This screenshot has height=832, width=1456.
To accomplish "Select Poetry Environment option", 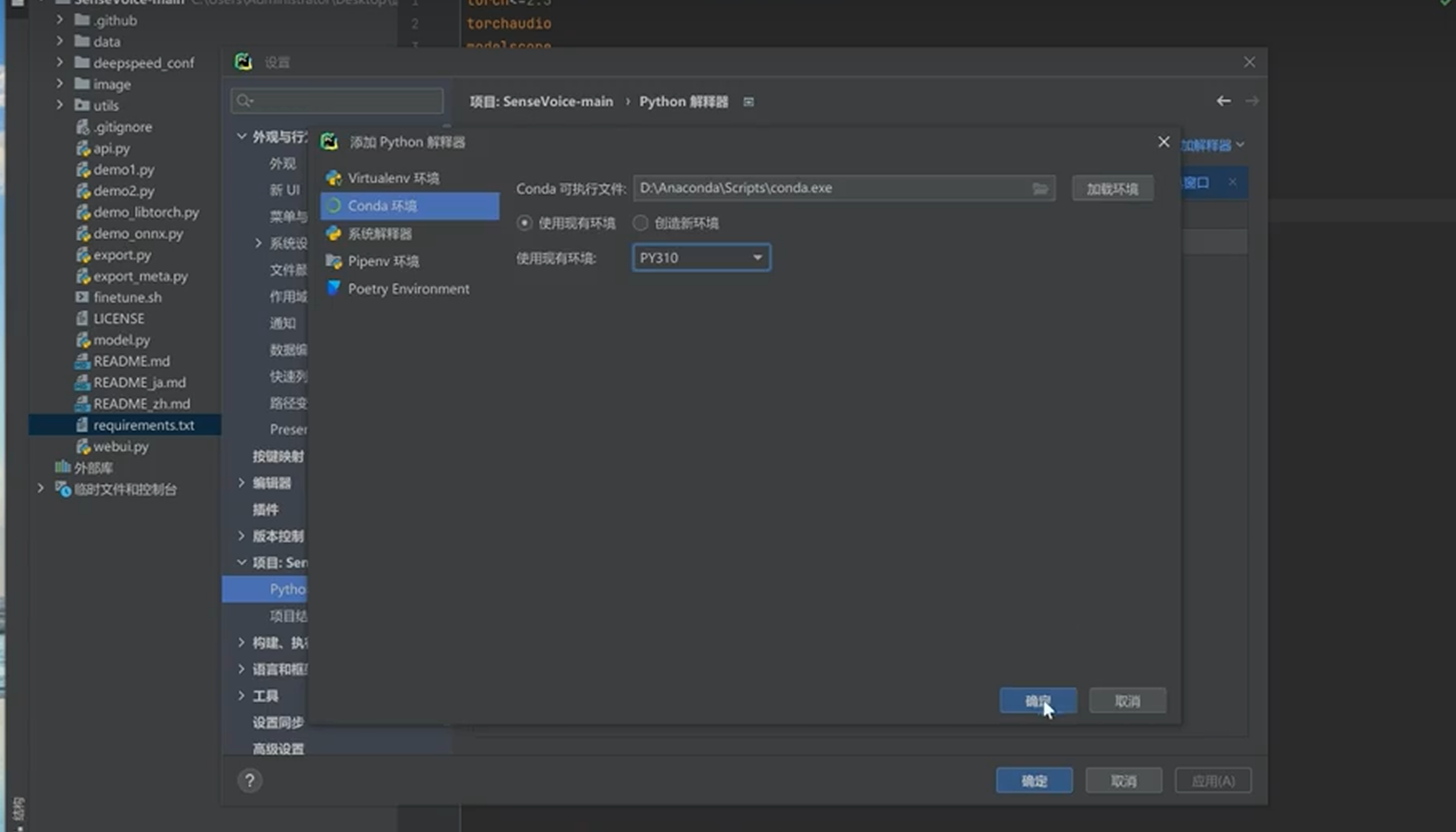I will coord(408,289).
